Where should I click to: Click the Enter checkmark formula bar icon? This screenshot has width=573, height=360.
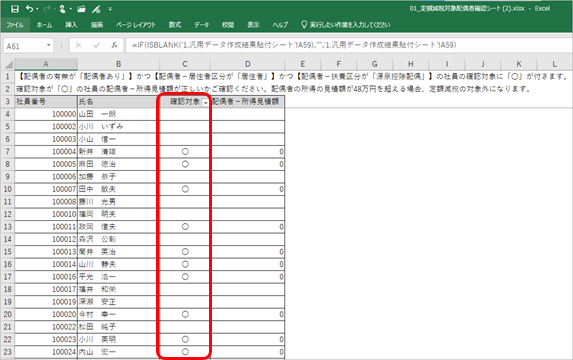click(96, 46)
